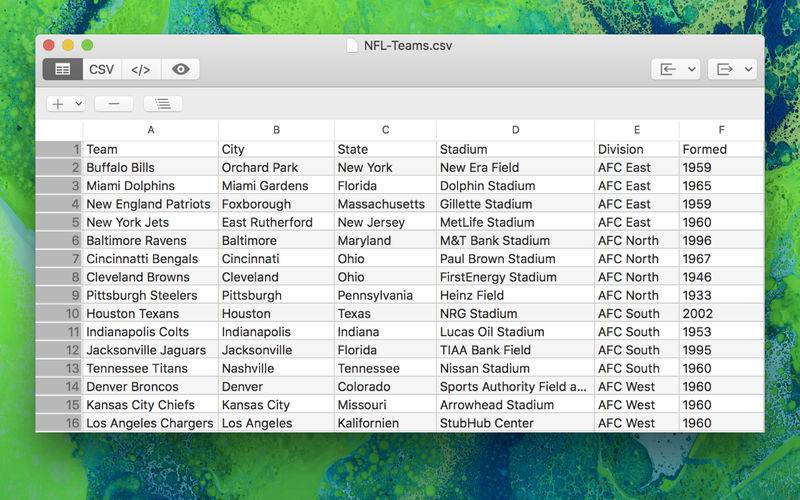This screenshot has width=800, height=500.
Task: Select column A header
Action: [x=151, y=130]
